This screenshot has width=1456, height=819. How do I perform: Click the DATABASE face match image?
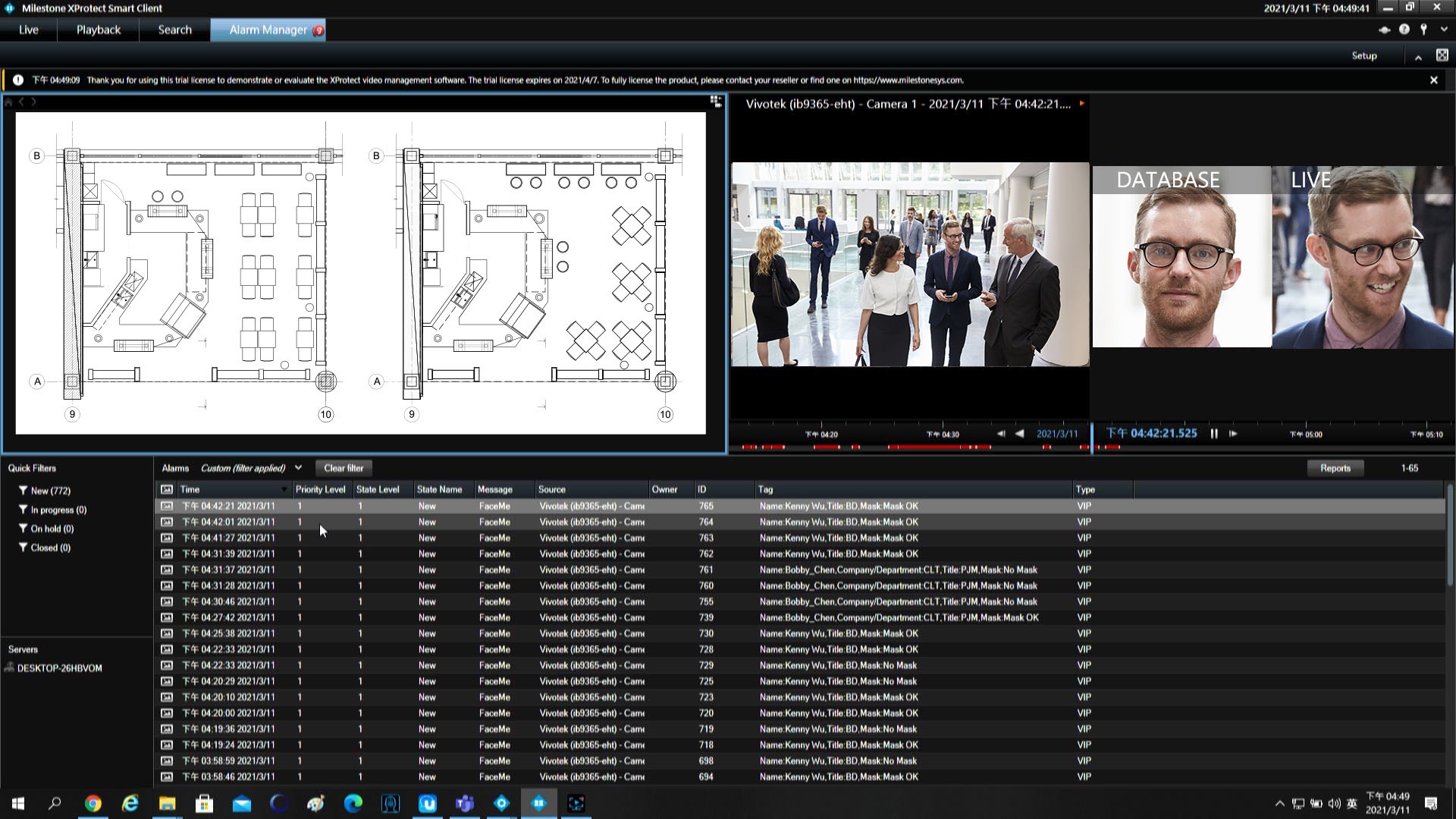pyautogui.click(x=1181, y=257)
